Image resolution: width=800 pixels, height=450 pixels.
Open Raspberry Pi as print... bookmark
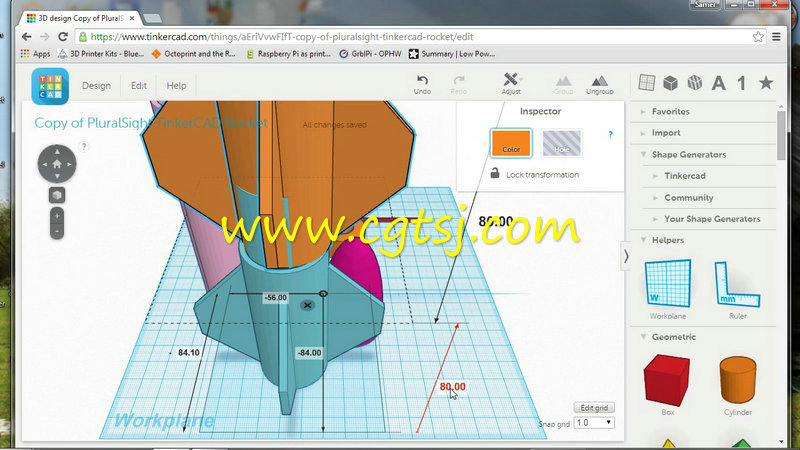pos(288,54)
